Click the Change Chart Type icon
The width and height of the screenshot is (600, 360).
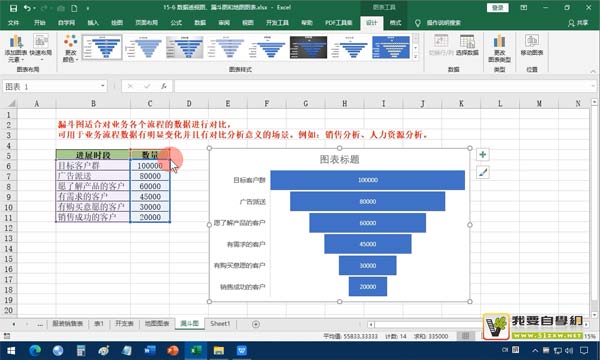(x=499, y=49)
